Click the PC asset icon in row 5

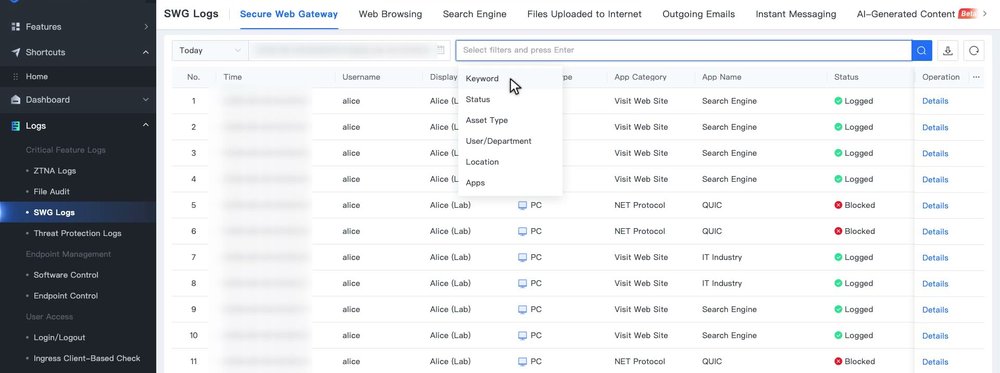(522, 205)
